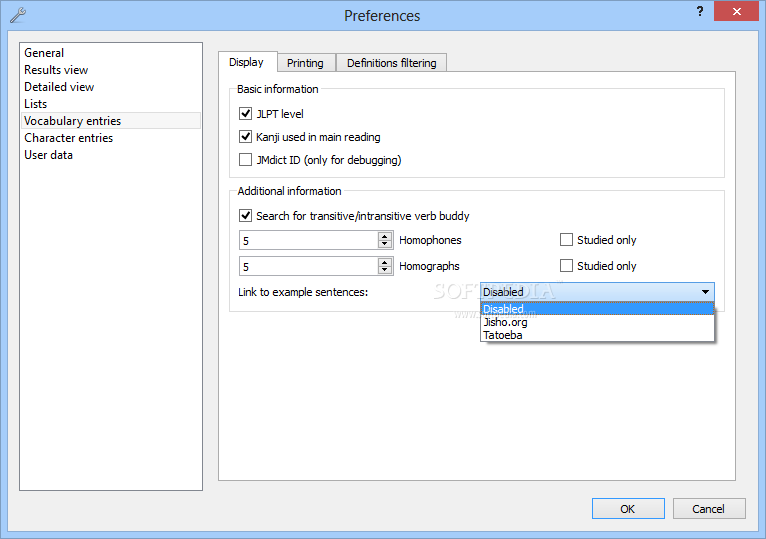Pick Tatoeba as example sentences source
Screen dimensions: 766x539
click(503, 335)
